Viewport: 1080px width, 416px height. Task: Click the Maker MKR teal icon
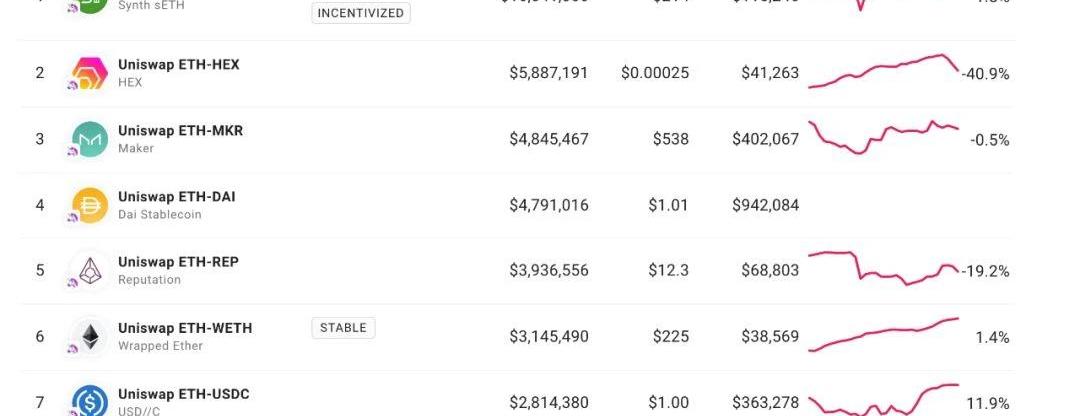tap(90, 139)
